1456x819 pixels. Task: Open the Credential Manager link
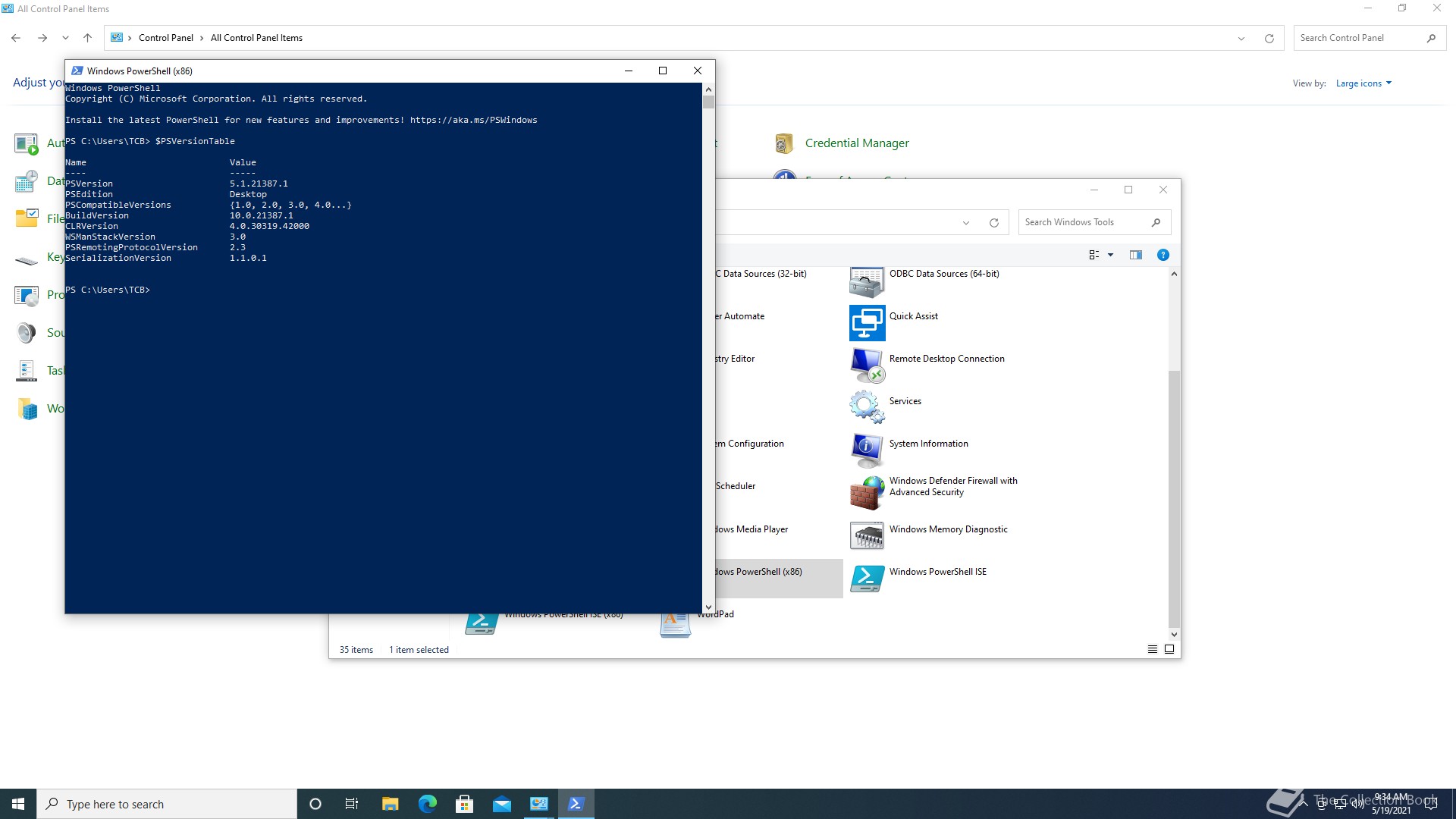click(x=857, y=143)
